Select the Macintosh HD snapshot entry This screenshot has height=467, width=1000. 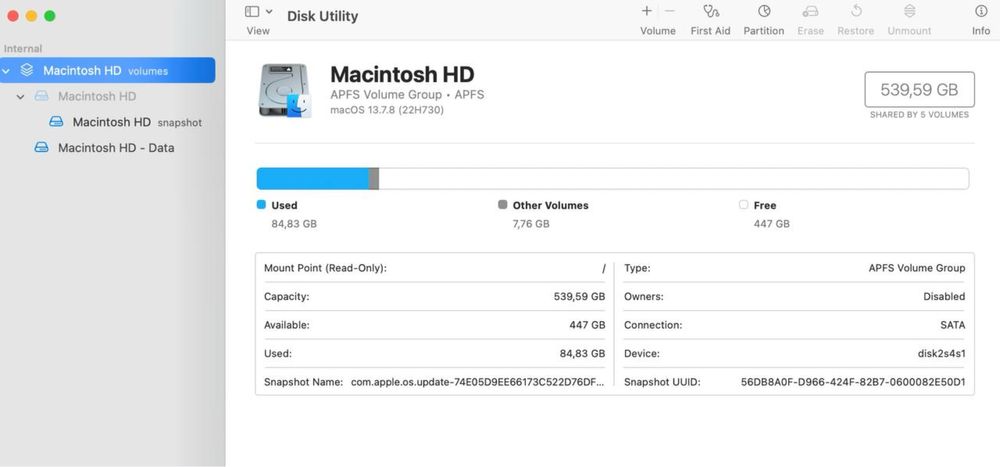tap(137, 122)
